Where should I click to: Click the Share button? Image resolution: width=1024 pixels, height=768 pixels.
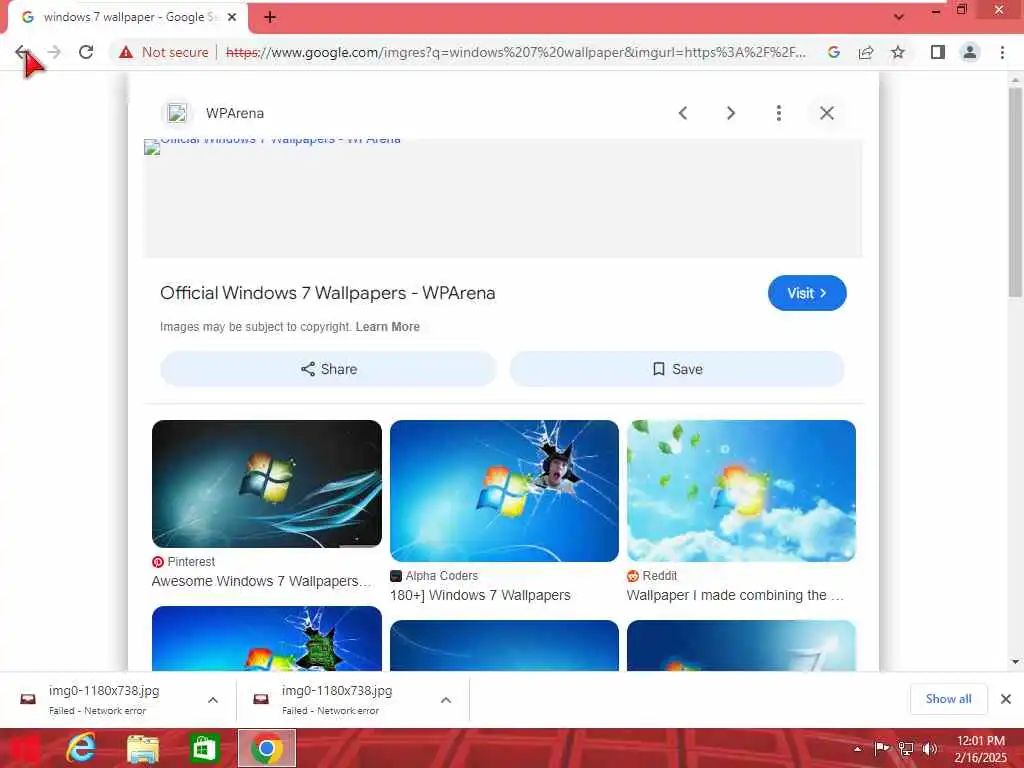[x=328, y=369]
